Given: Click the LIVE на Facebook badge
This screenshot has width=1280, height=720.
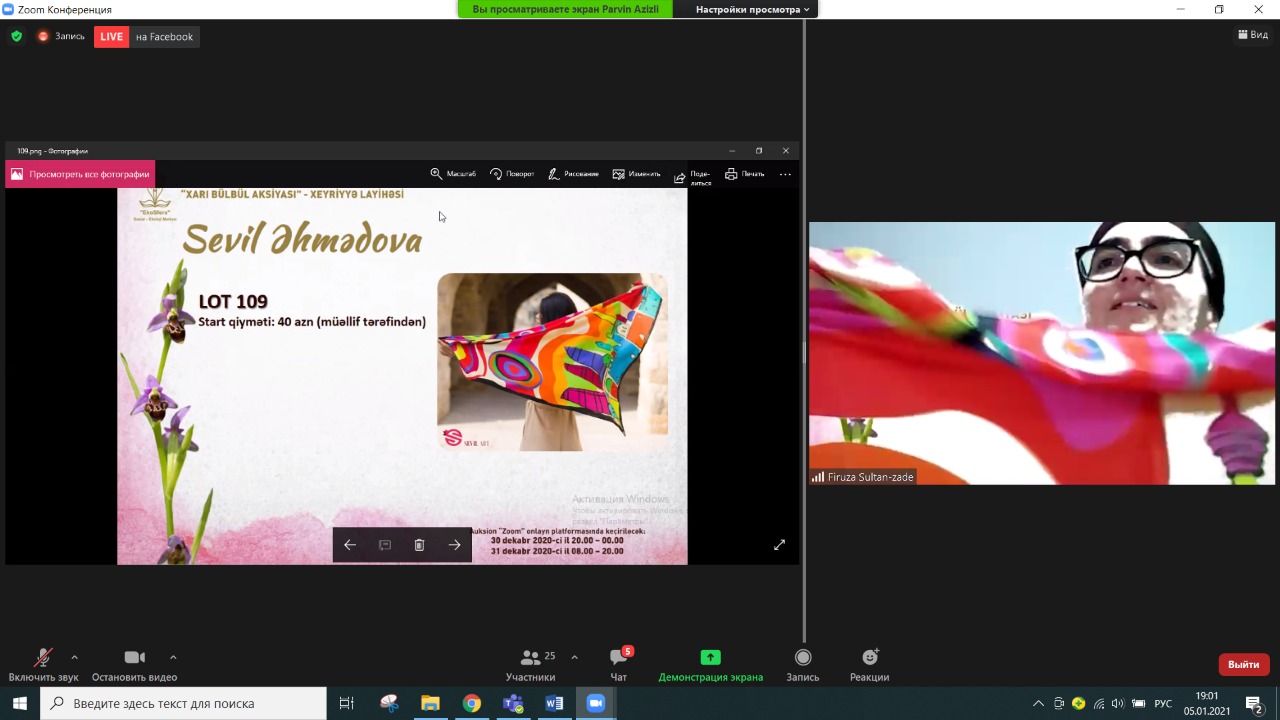Looking at the screenshot, I should [x=146, y=37].
